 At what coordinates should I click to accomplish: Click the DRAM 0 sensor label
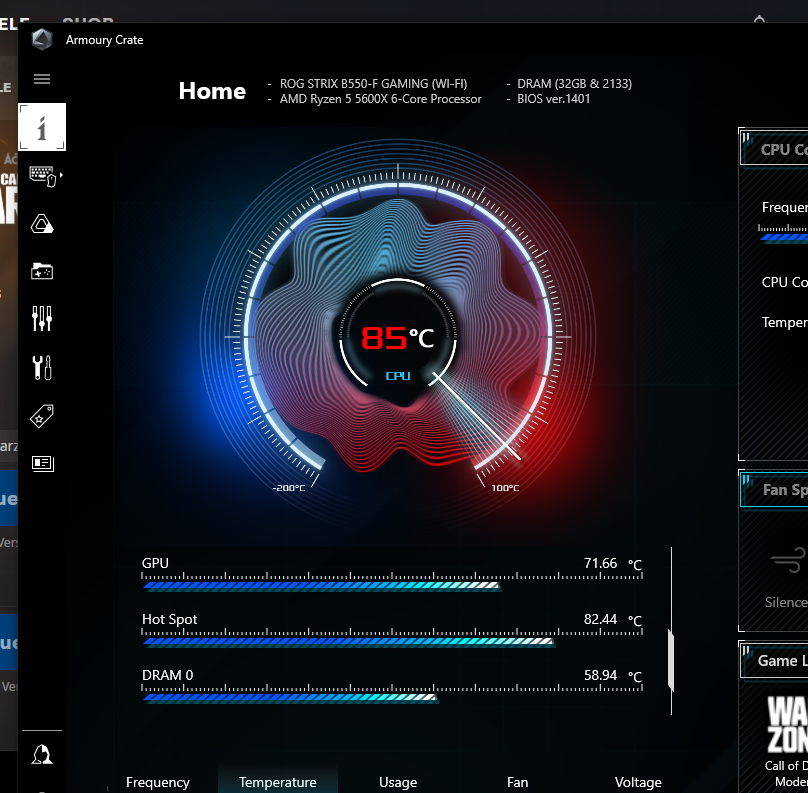tap(167, 676)
